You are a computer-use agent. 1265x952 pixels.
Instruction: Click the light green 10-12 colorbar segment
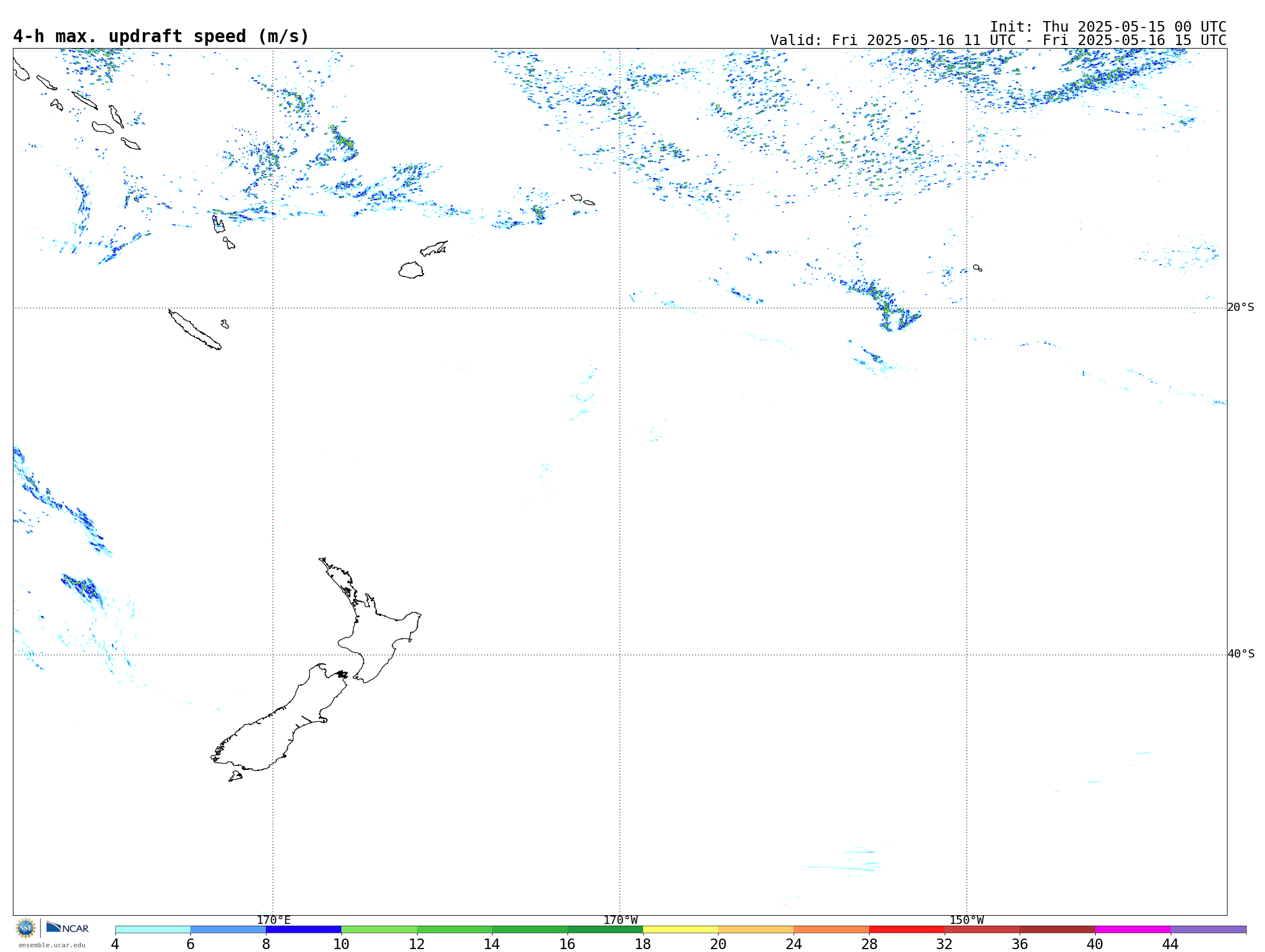tap(379, 929)
